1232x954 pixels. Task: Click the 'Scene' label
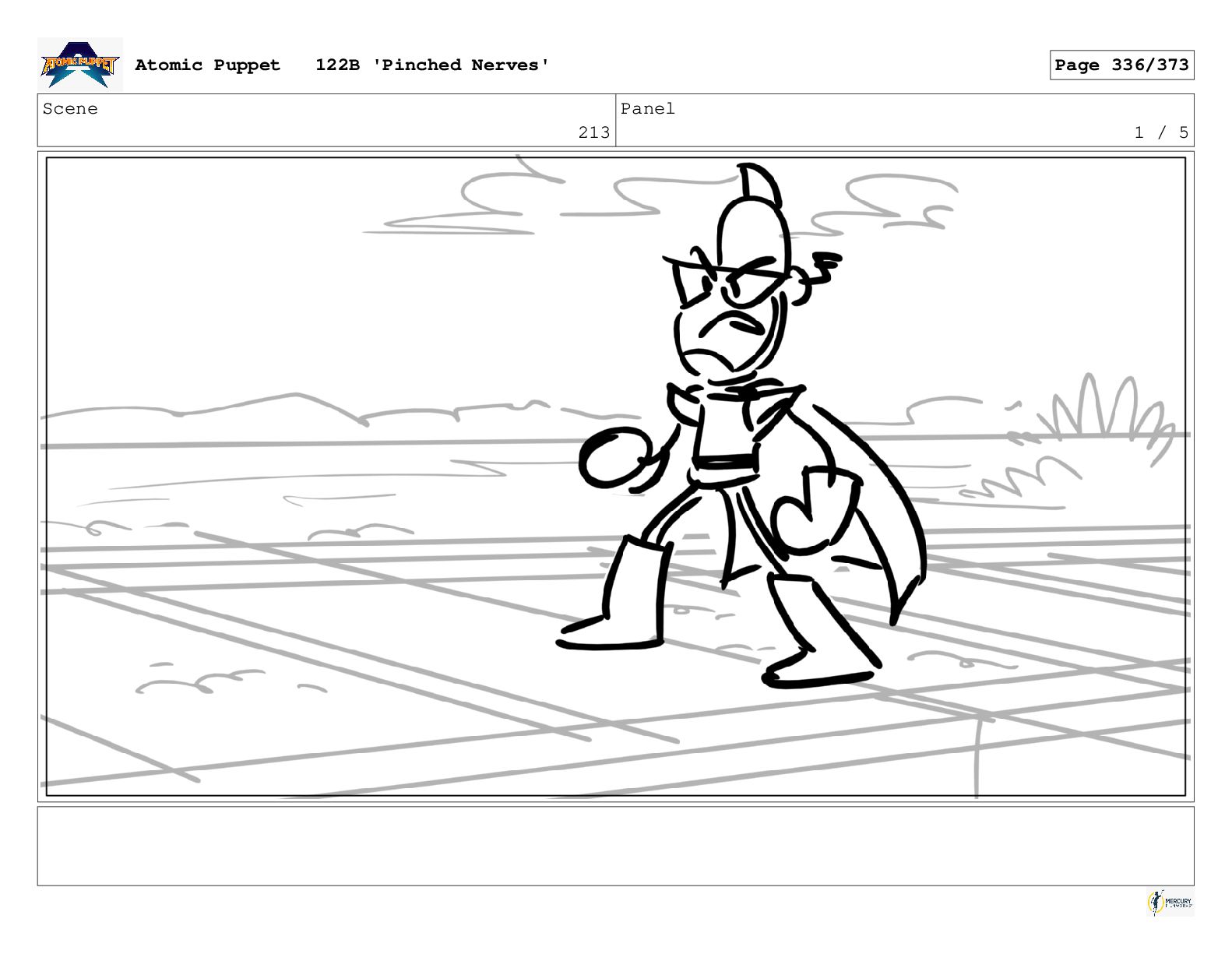70,108
